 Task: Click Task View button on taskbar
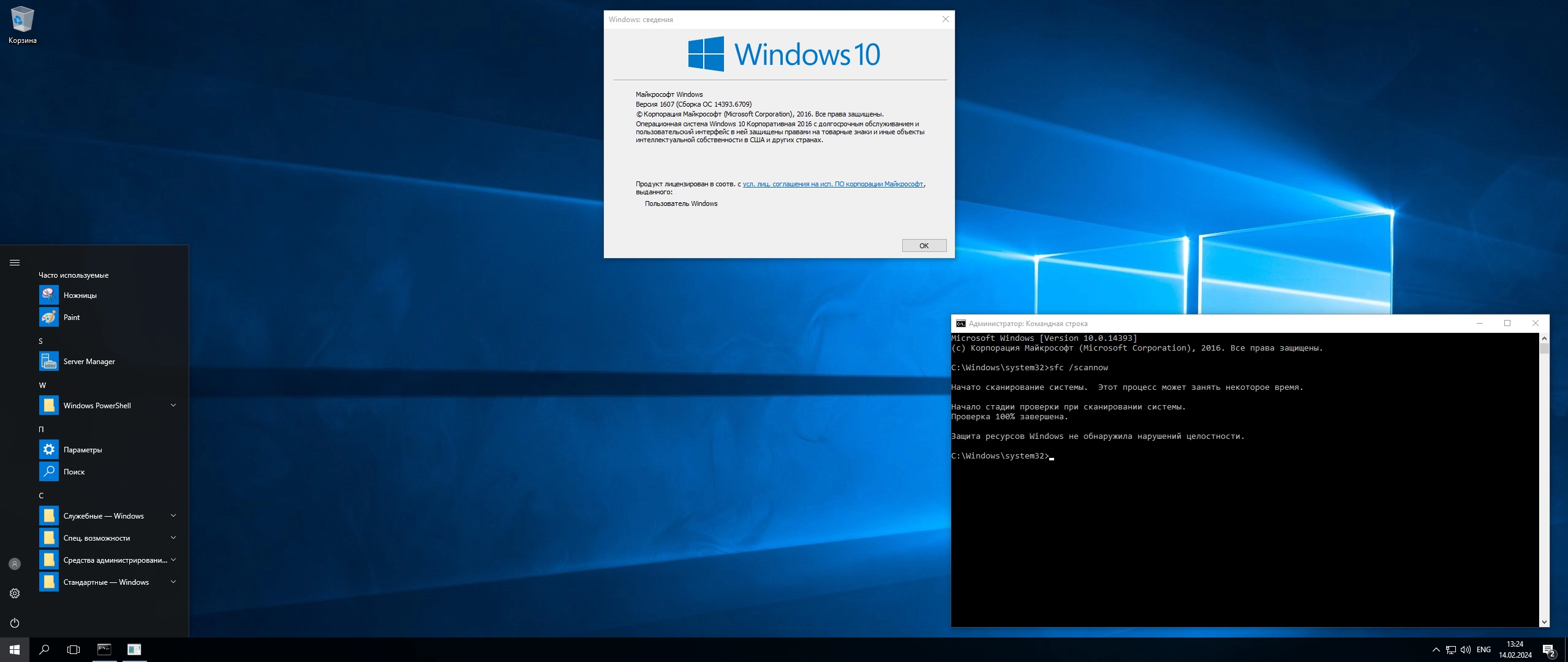pos(73,650)
